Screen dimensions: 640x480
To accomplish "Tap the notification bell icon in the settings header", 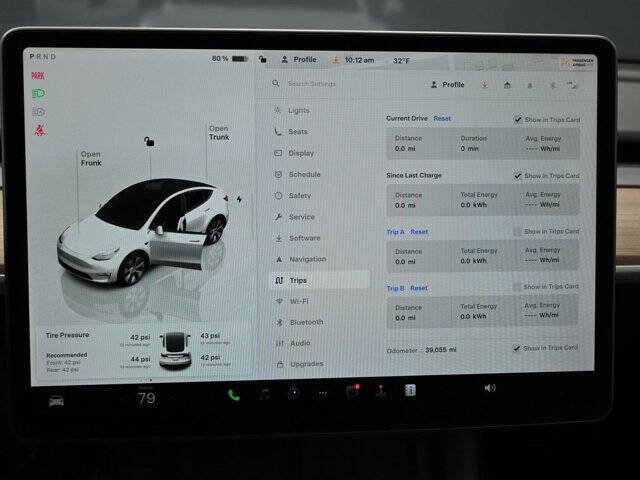I will click(x=530, y=85).
